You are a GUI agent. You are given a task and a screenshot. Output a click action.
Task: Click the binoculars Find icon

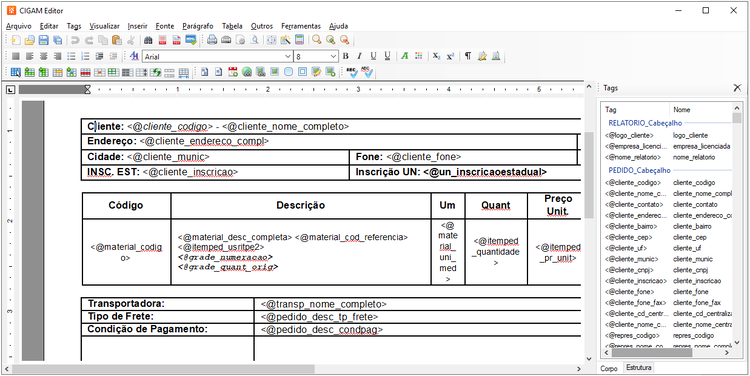point(148,40)
